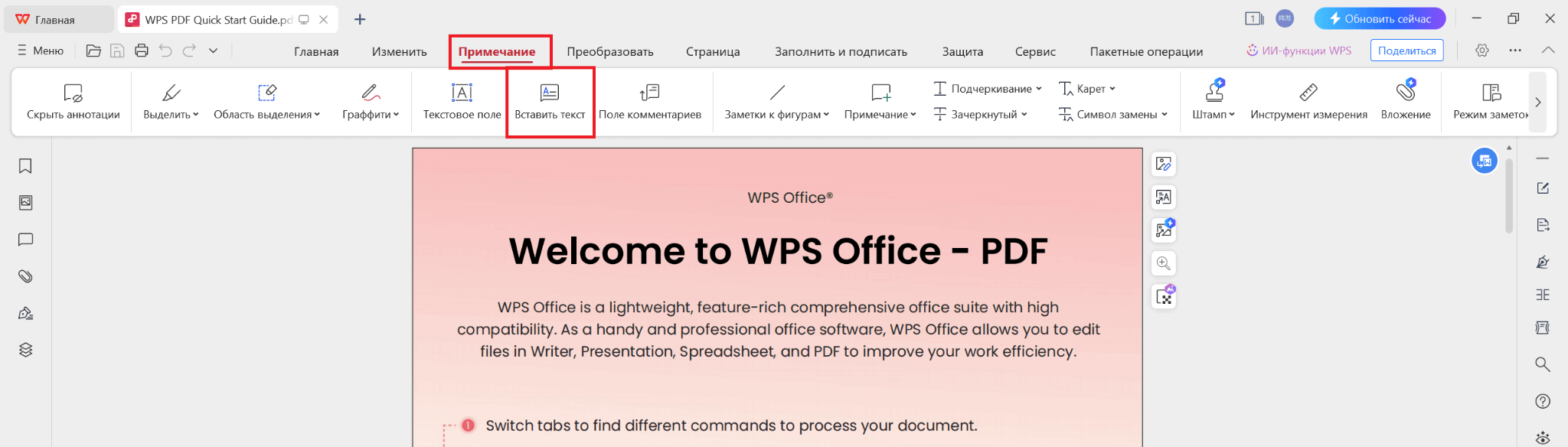Open the Меню hamburger menu
The height and width of the screenshot is (447, 1568).
click(x=41, y=51)
